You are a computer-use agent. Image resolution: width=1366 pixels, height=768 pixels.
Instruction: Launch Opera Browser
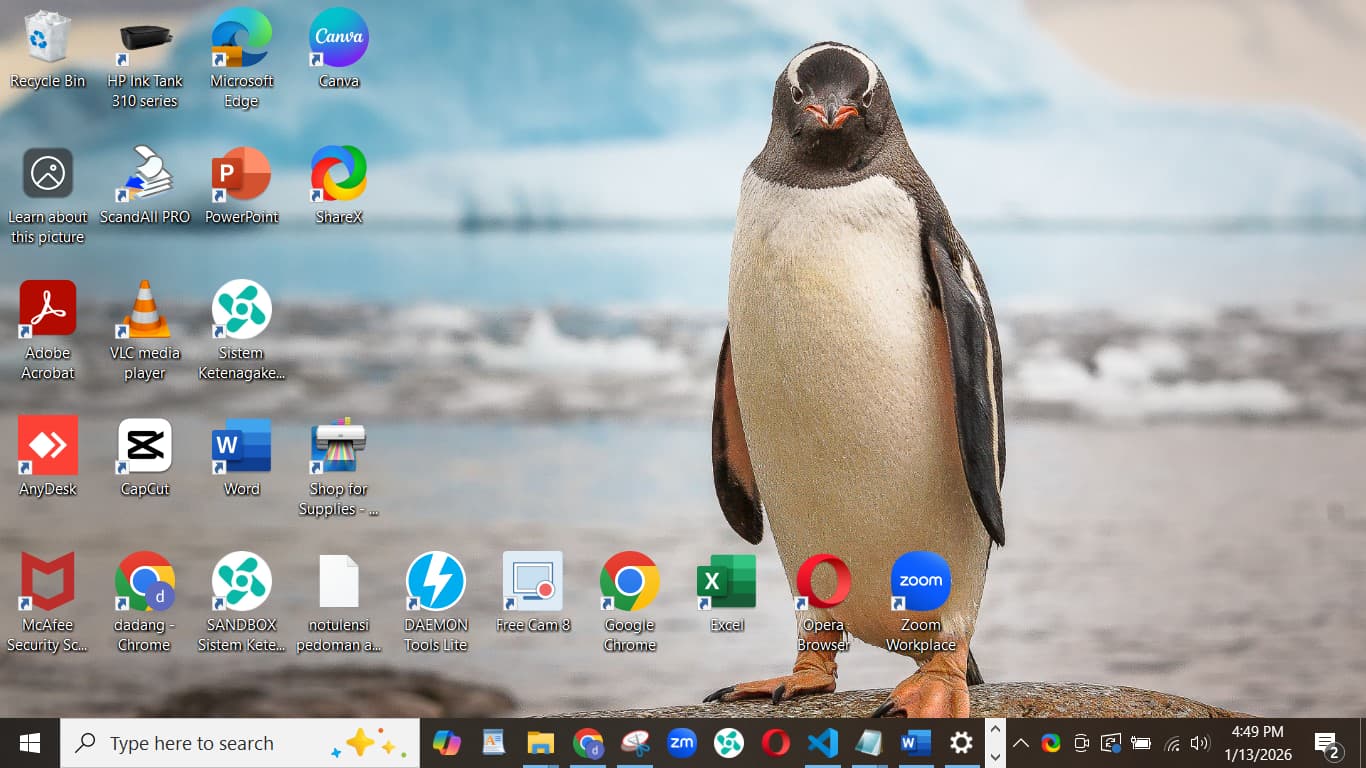click(x=822, y=579)
